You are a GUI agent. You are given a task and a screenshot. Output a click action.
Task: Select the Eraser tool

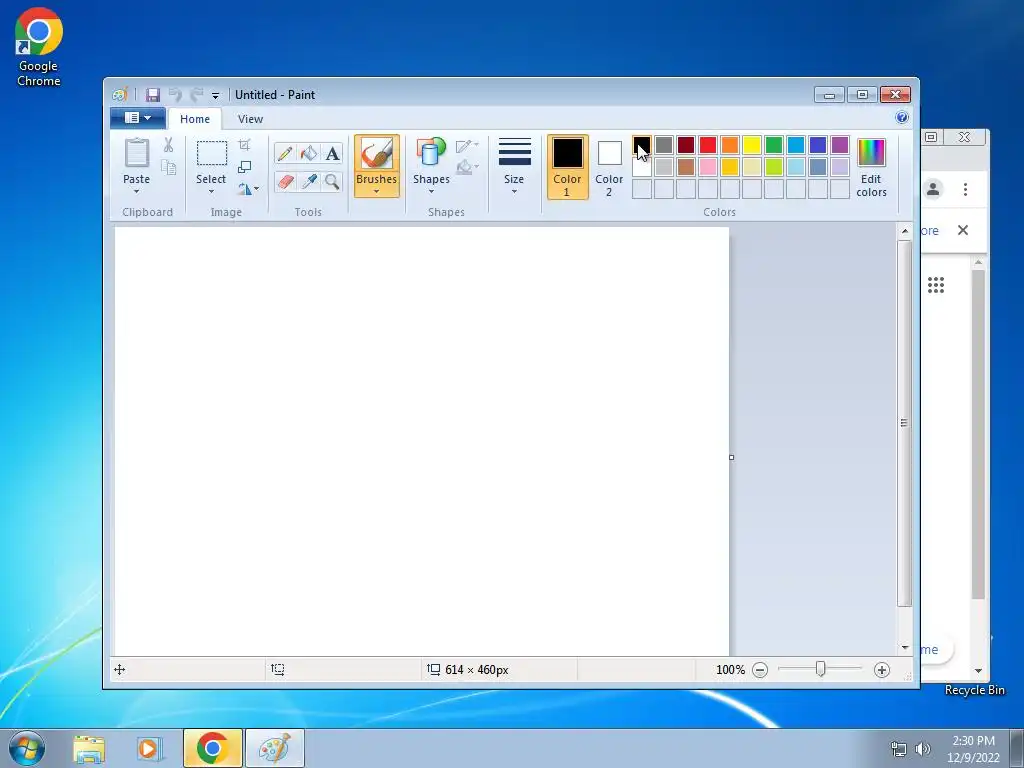[285, 181]
